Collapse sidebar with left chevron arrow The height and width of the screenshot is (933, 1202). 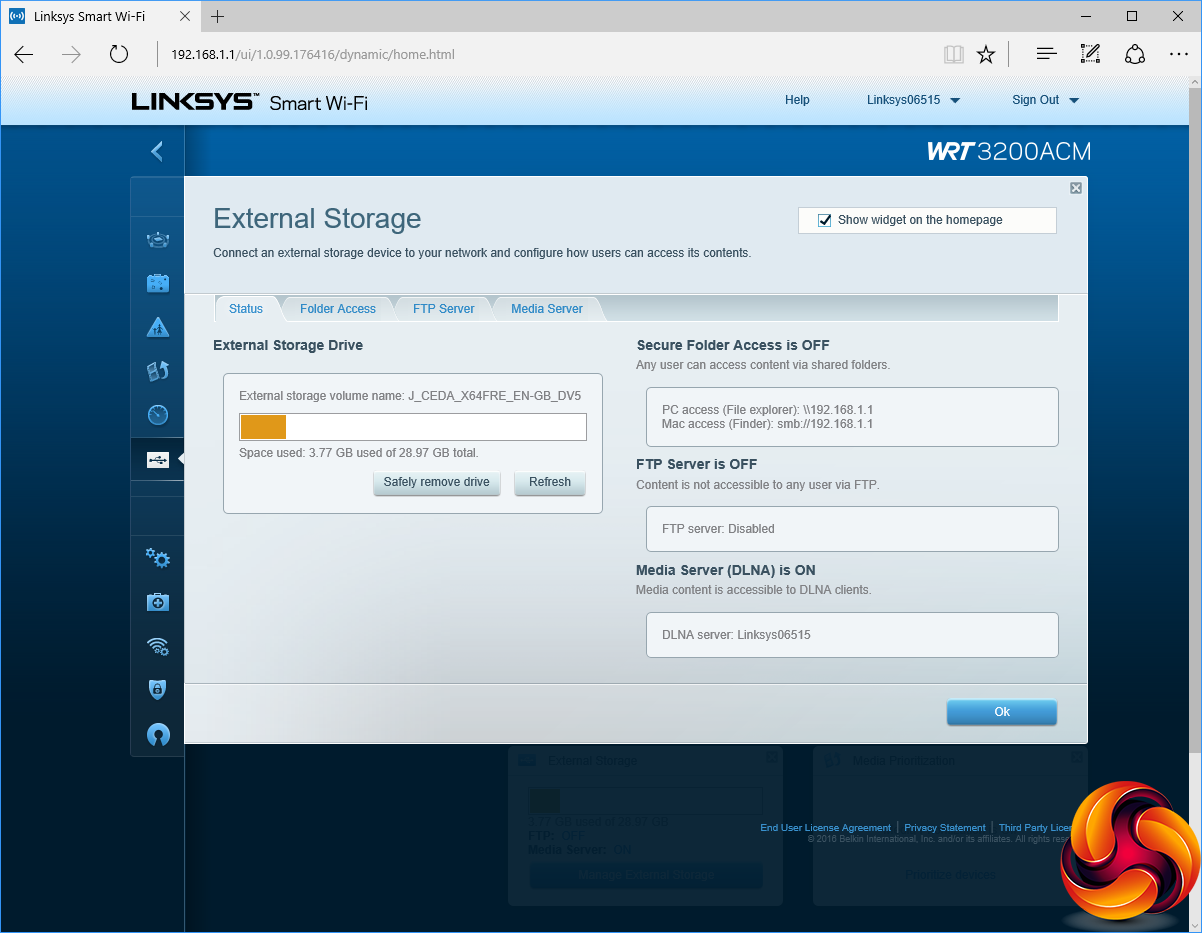pos(156,151)
